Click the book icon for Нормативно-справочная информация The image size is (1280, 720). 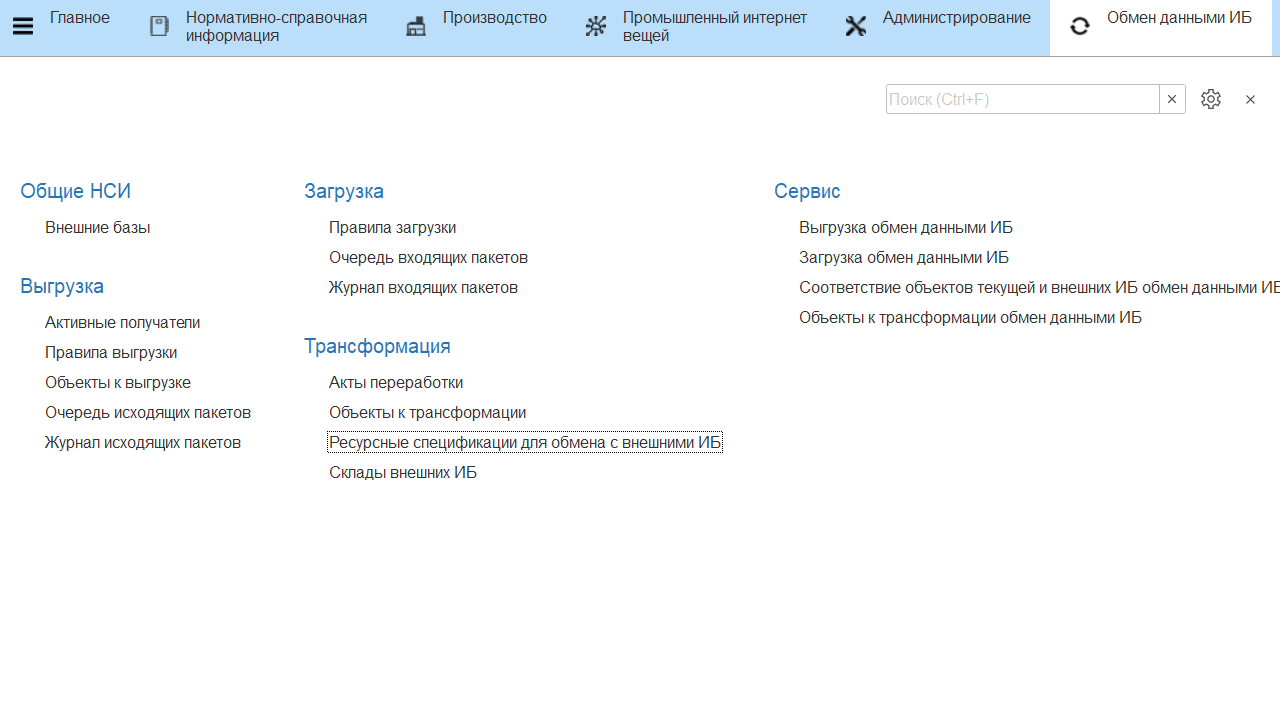coord(159,27)
